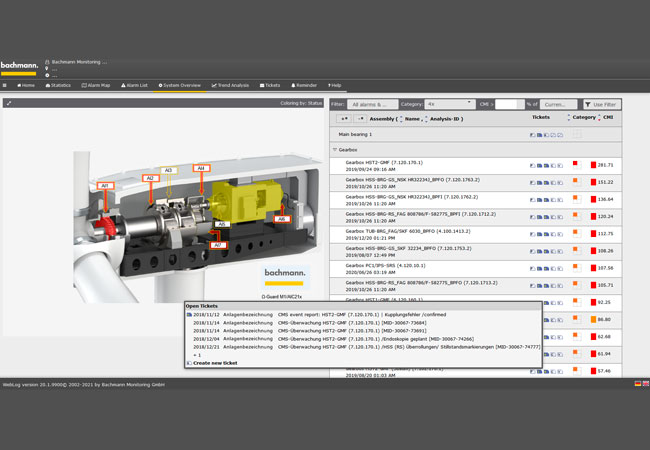Switch to the Alarm List tab
Viewport: 650px width, 450px height.
click(134, 85)
